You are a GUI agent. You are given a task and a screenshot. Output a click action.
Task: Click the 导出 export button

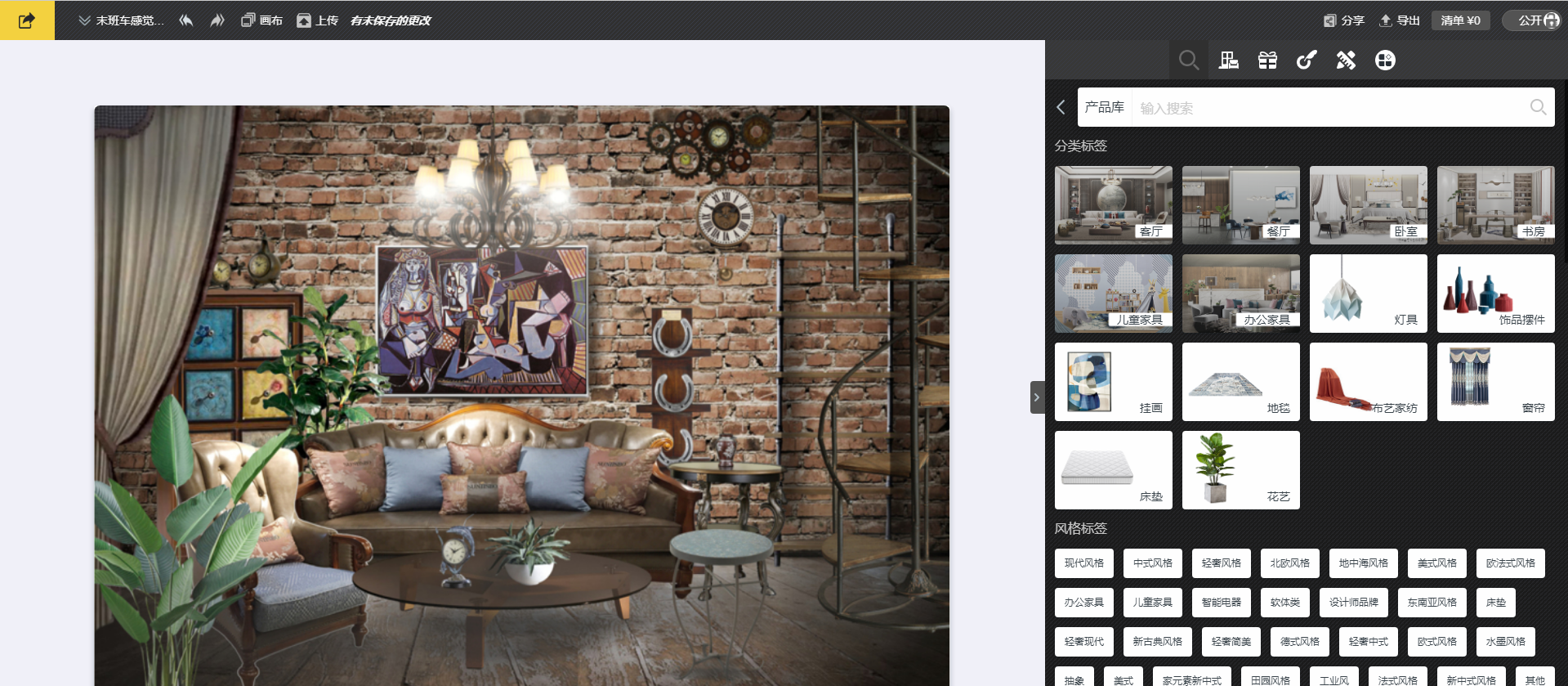click(1400, 20)
